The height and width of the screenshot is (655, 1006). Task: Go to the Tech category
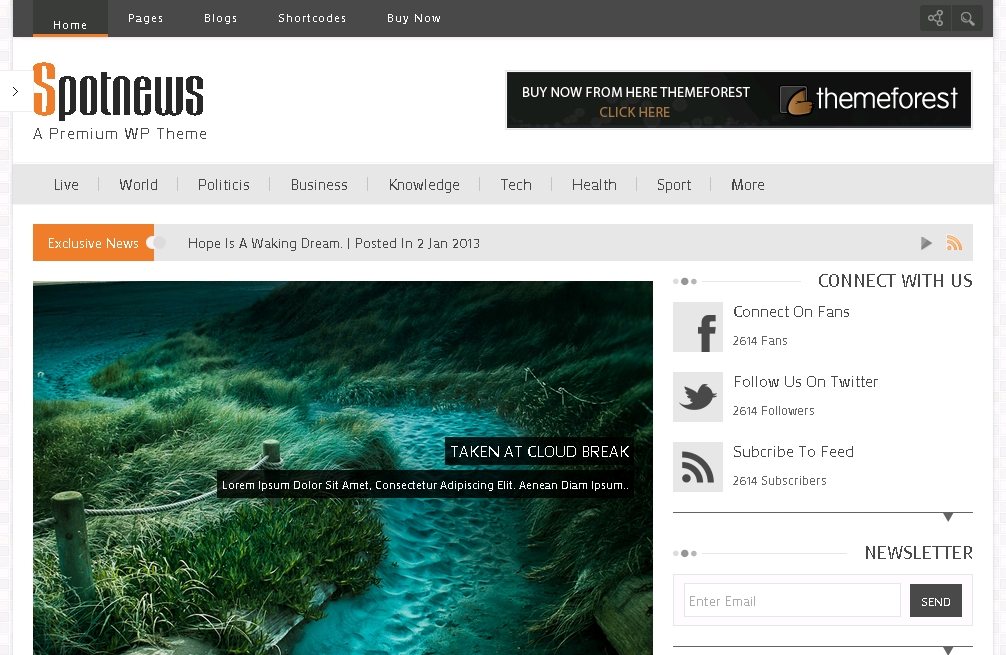[516, 185]
